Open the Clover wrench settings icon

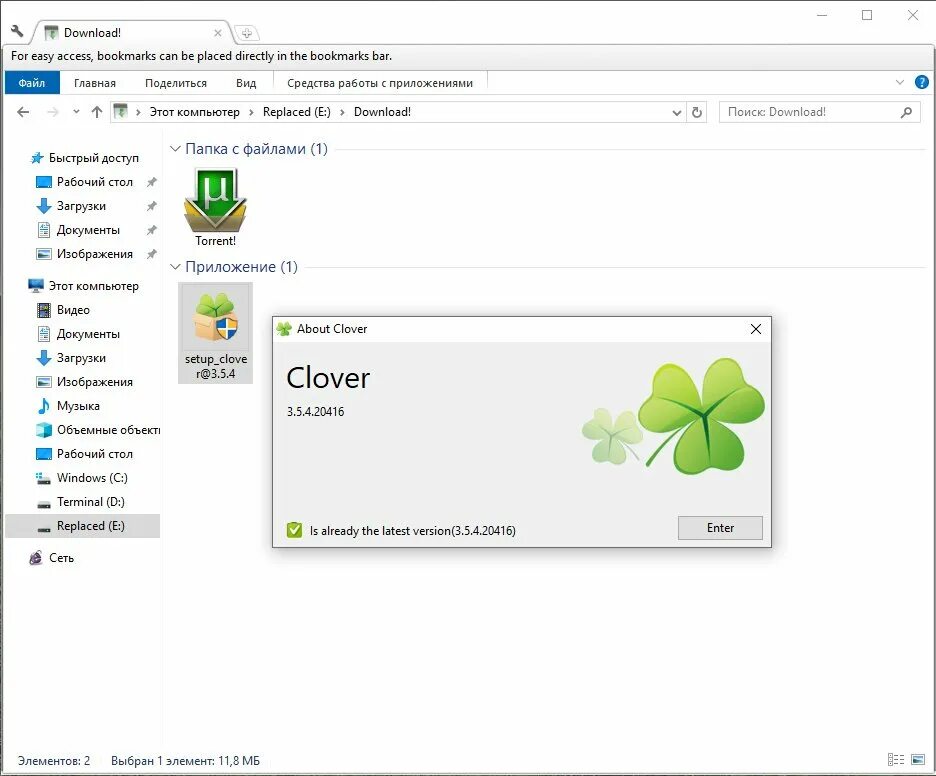click(17, 31)
